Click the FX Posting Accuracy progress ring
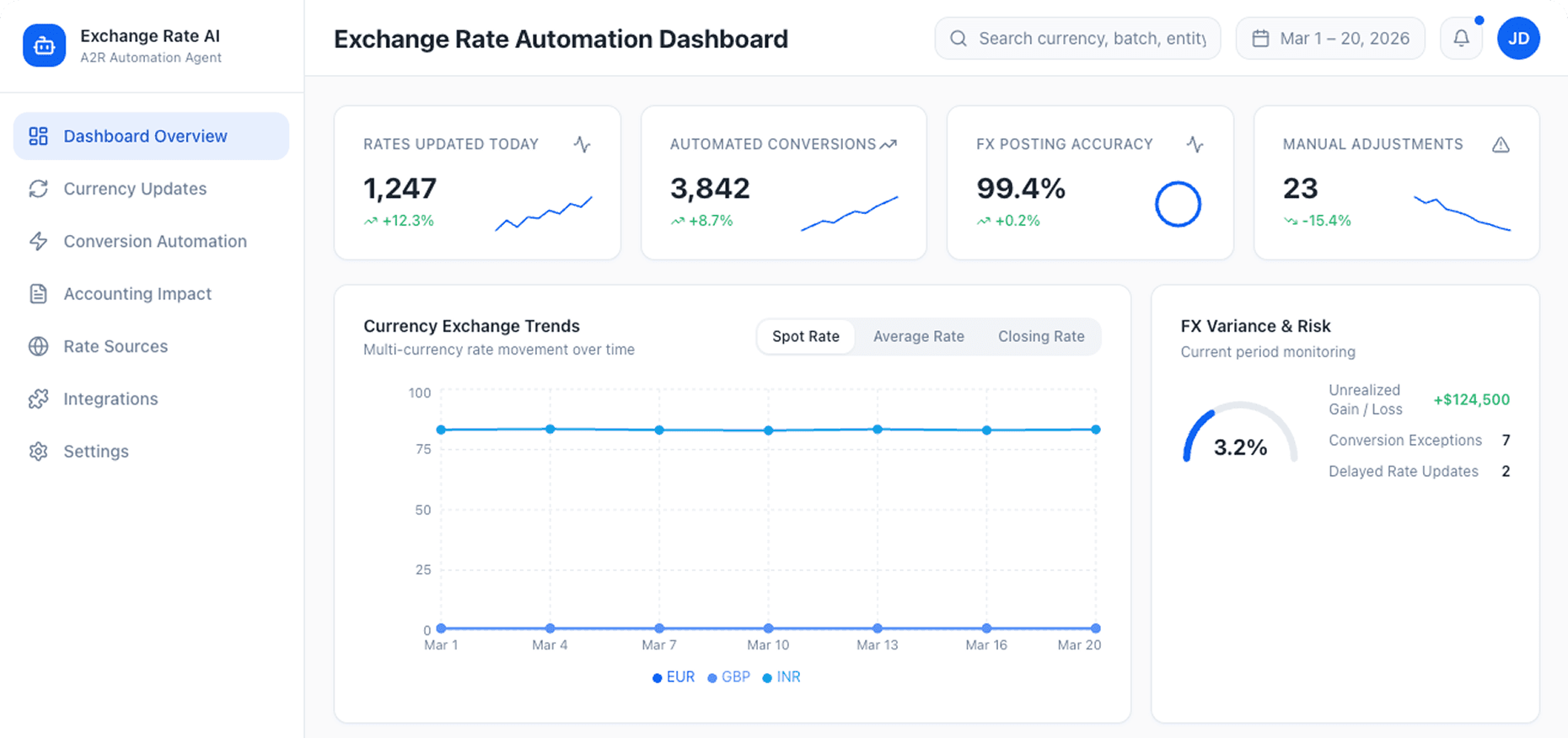This screenshot has width=1568, height=738. pyautogui.click(x=1178, y=204)
